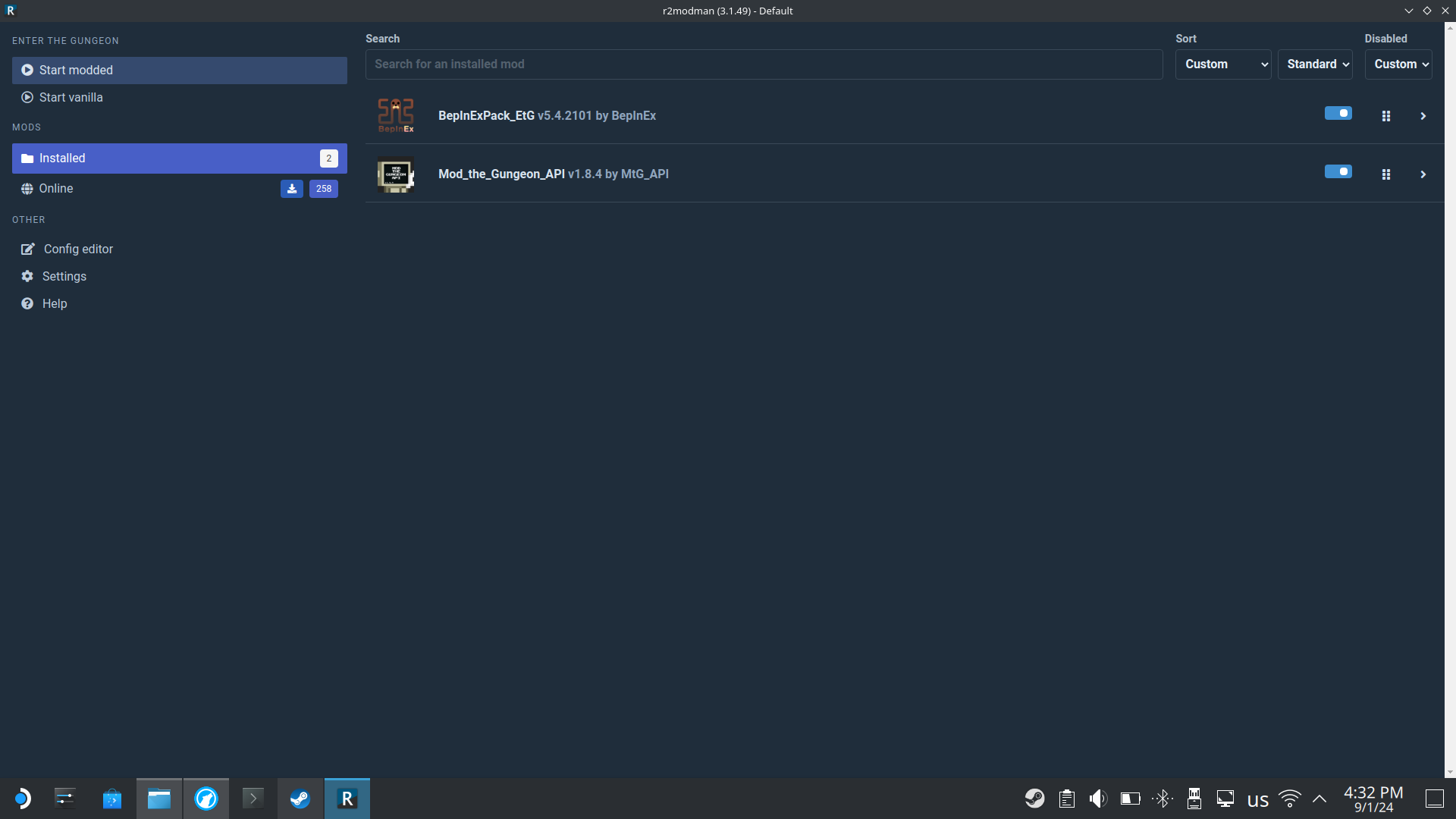Image resolution: width=1456 pixels, height=819 pixels.
Task: Click the drag handle for BepInExPack_EtG
Action: [x=1386, y=116]
